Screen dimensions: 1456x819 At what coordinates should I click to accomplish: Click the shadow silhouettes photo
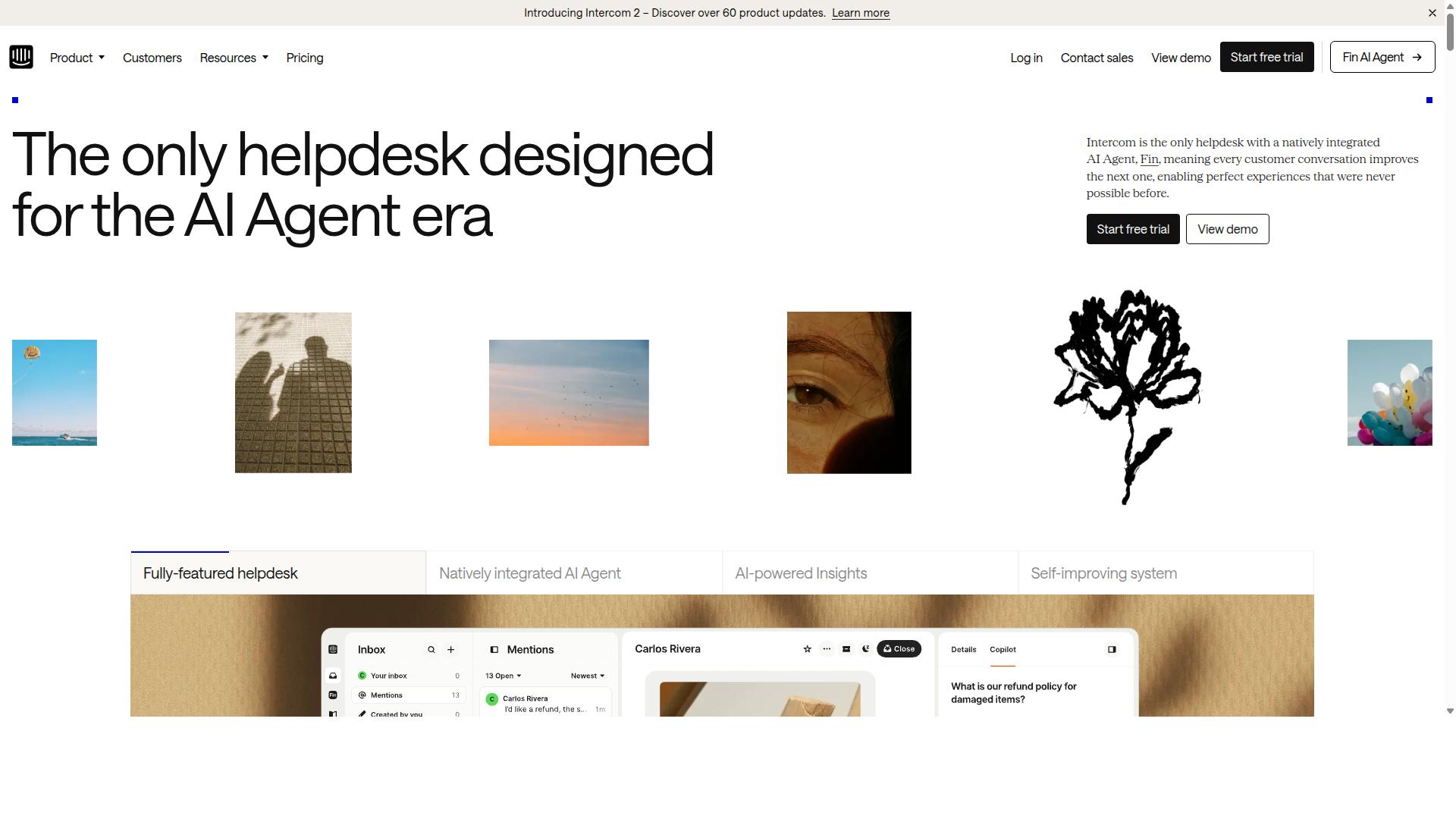coord(293,393)
